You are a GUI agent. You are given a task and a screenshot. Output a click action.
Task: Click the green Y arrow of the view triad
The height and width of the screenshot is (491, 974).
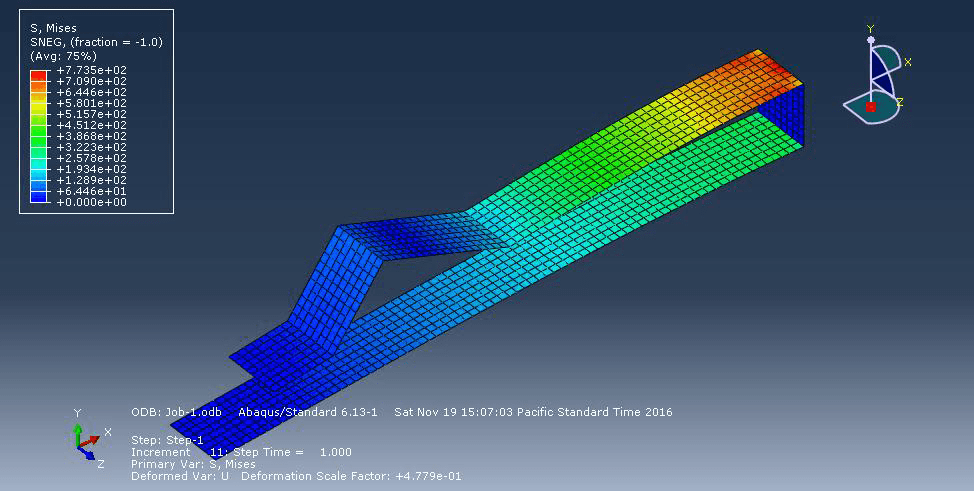[x=77, y=433]
